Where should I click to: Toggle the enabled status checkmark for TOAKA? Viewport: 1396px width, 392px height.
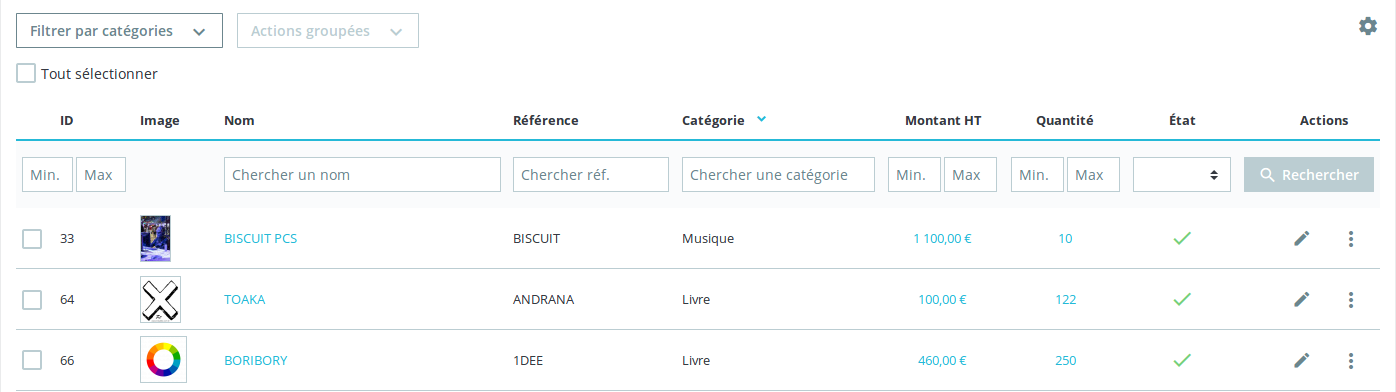[x=1182, y=299]
